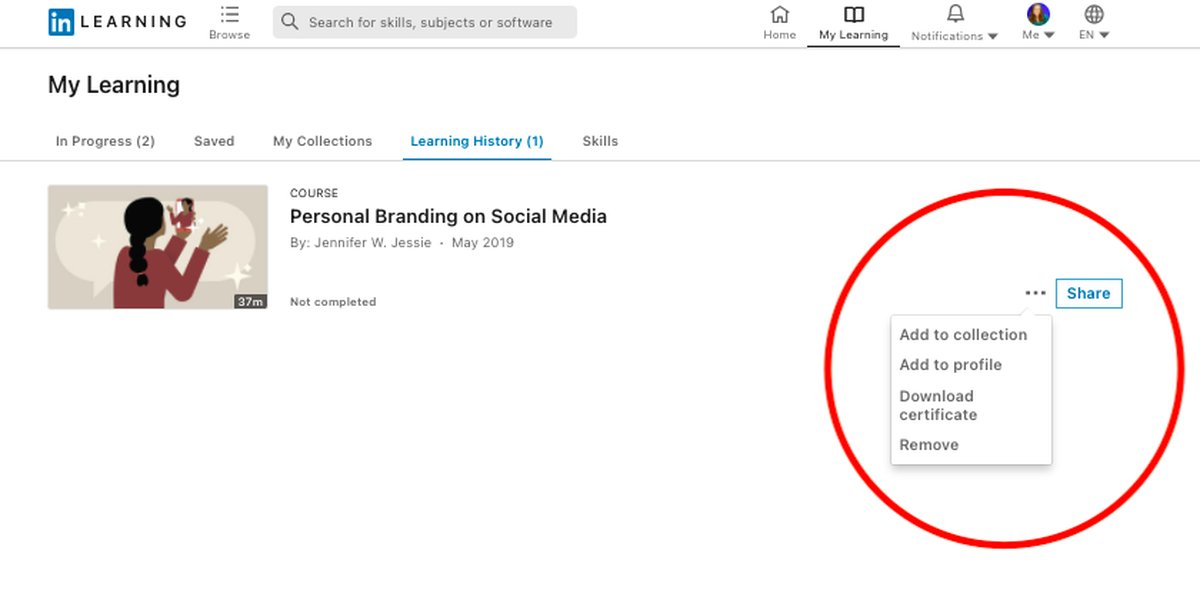Image resolution: width=1200 pixels, height=600 pixels.
Task: Open the Browse menu icon
Action: click(x=229, y=15)
